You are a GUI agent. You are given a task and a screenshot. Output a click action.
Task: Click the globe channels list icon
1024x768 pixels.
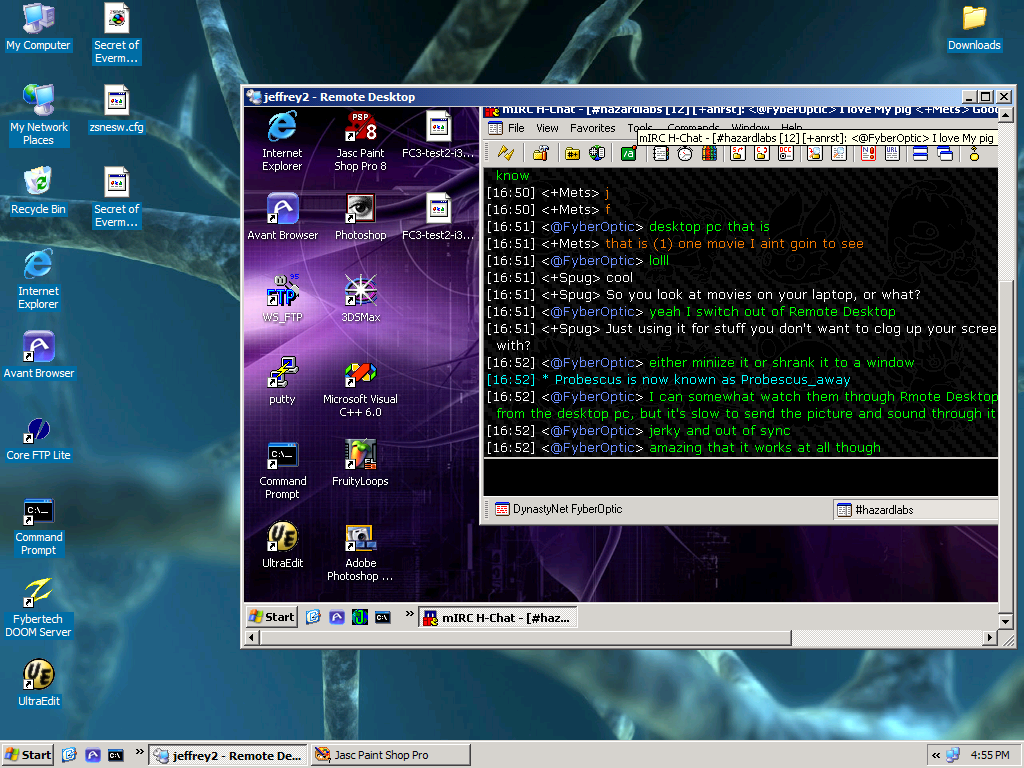597,153
